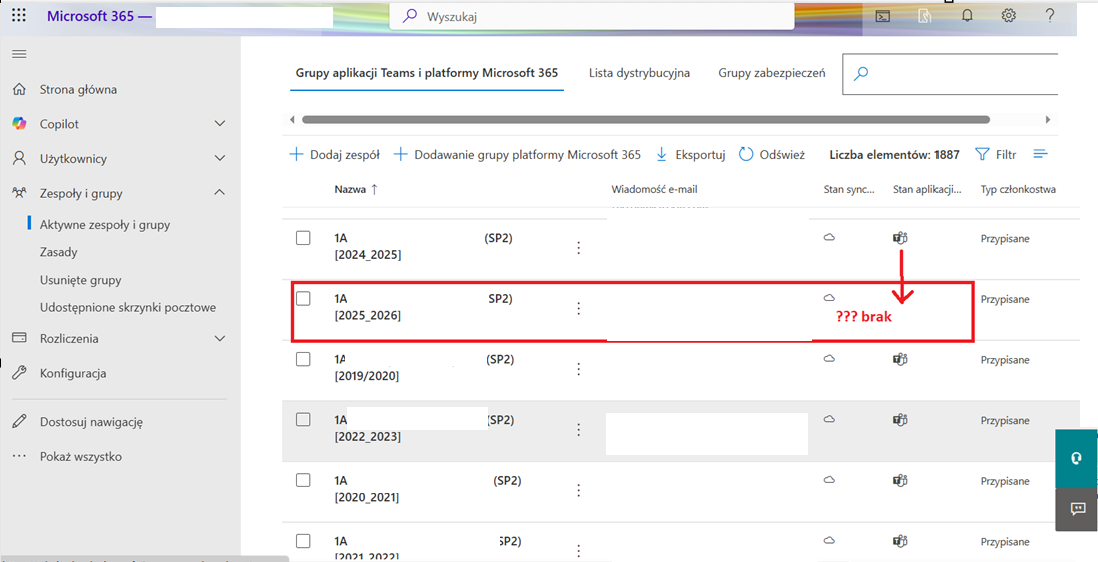
Task: Open the Filtr button
Action: 995,155
